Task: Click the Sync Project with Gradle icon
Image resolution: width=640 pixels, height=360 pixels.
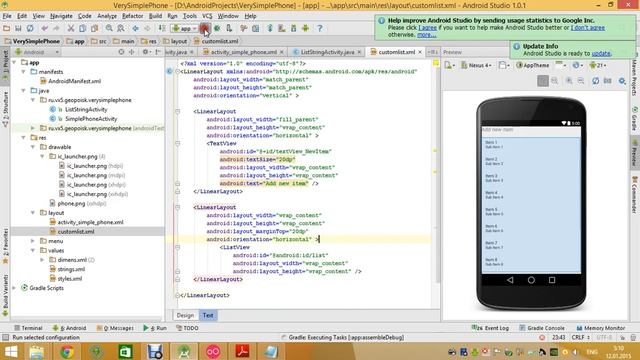Action: tap(270, 28)
